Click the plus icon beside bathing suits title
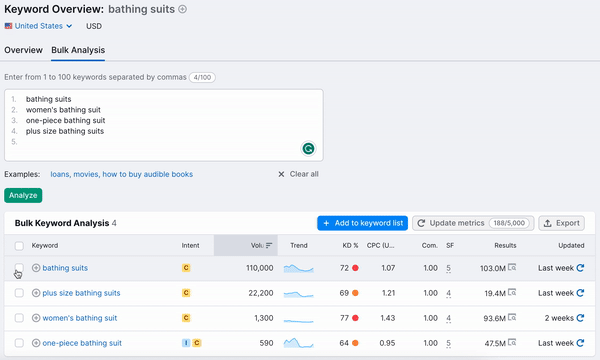This screenshot has width=600, height=360. (183, 9)
